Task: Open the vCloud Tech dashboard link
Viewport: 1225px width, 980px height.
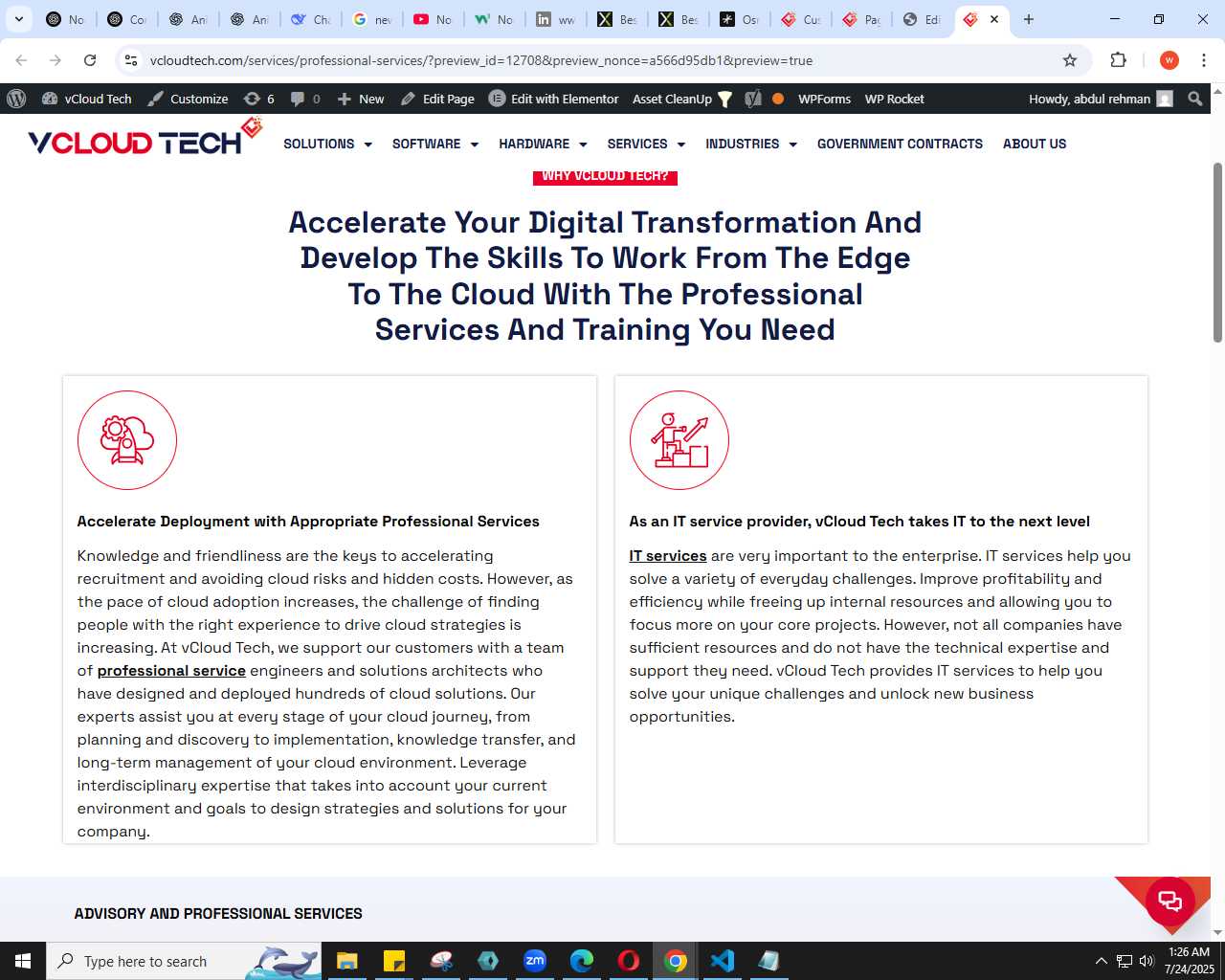Action: tap(87, 99)
